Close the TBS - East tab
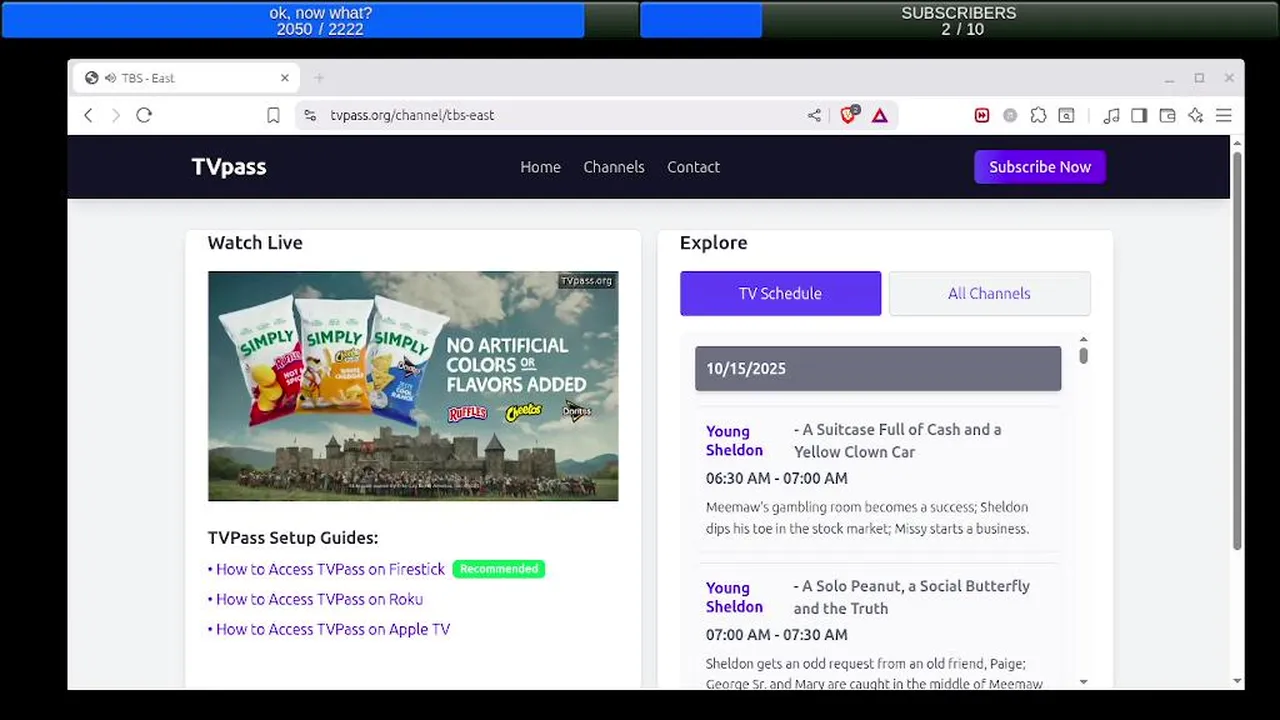Viewport: 1280px width, 720px height. (x=285, y=78)
